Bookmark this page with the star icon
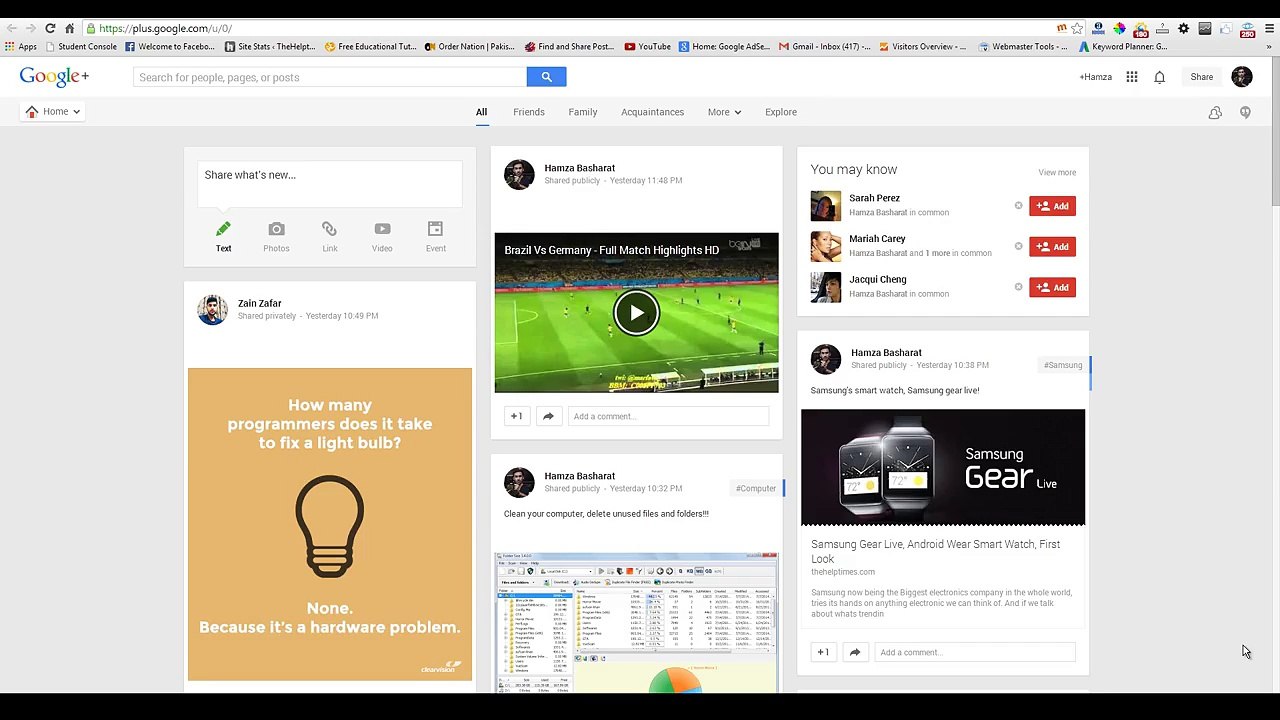The height and width of the screenshot is (720, 1280). pos(1077,28)
